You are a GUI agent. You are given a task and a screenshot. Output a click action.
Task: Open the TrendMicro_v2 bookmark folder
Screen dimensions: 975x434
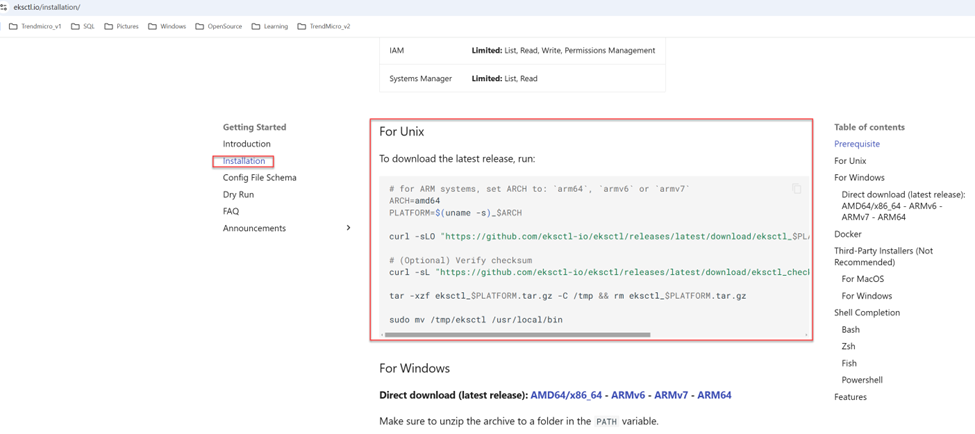[x=324, y=27]
